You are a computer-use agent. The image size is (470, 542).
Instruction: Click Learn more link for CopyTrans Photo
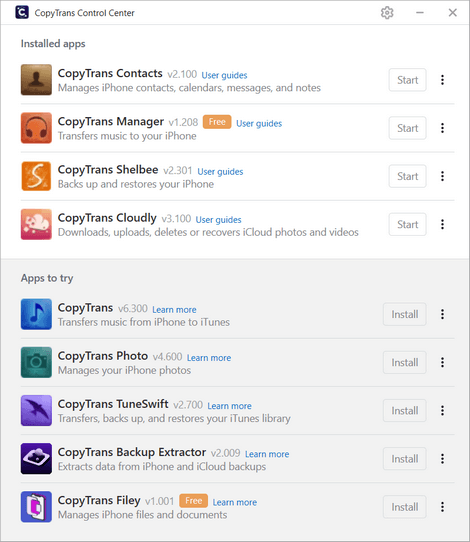click(209, 357)
